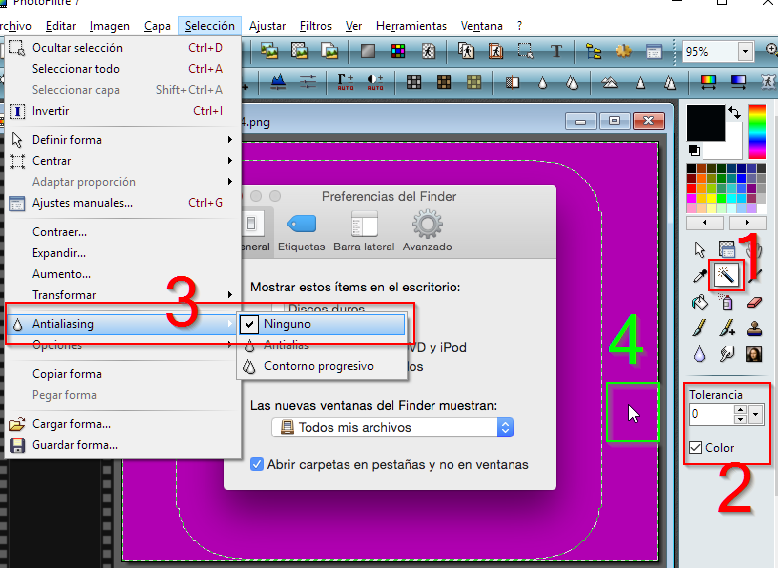Open the Filtros menu
This screenshot has height=568, width=778.
click(x=316, y=26)
